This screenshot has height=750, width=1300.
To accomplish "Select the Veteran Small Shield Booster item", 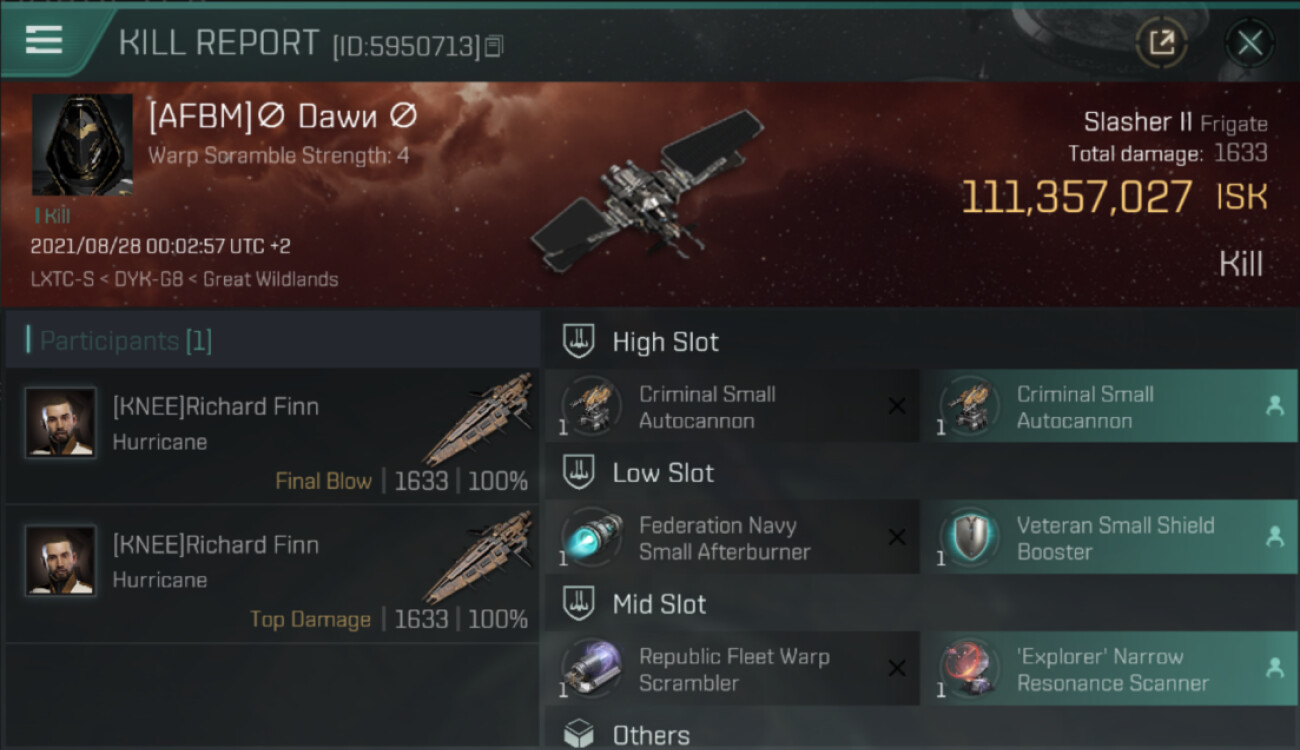I will (x=1109, y=538).
